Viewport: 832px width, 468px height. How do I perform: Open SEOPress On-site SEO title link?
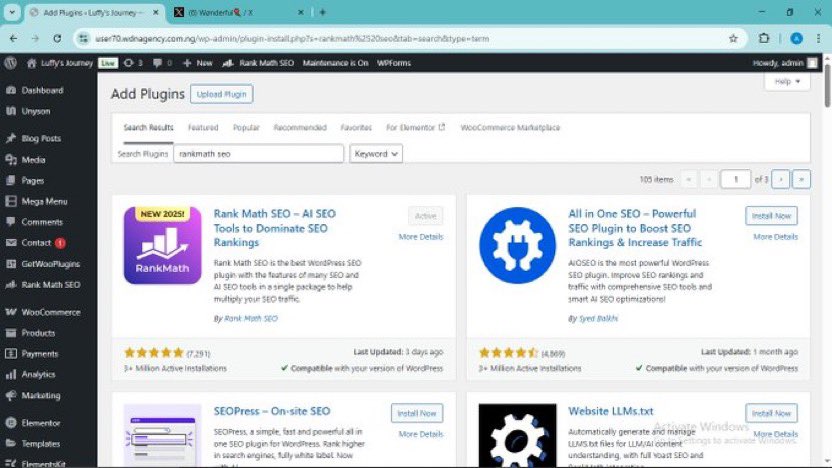(272, 411)
